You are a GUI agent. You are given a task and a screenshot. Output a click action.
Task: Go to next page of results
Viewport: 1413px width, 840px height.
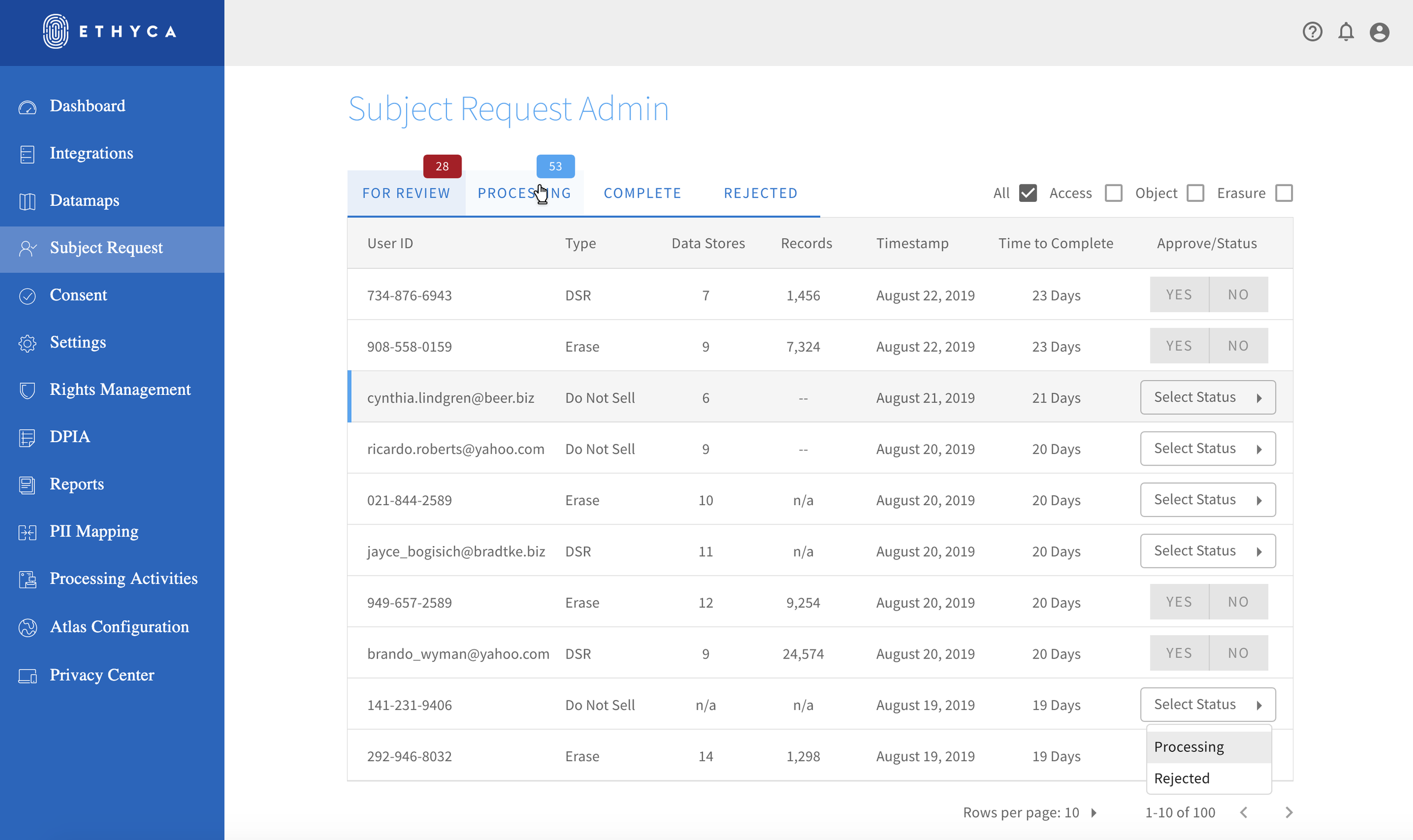tap(1289, 813)
